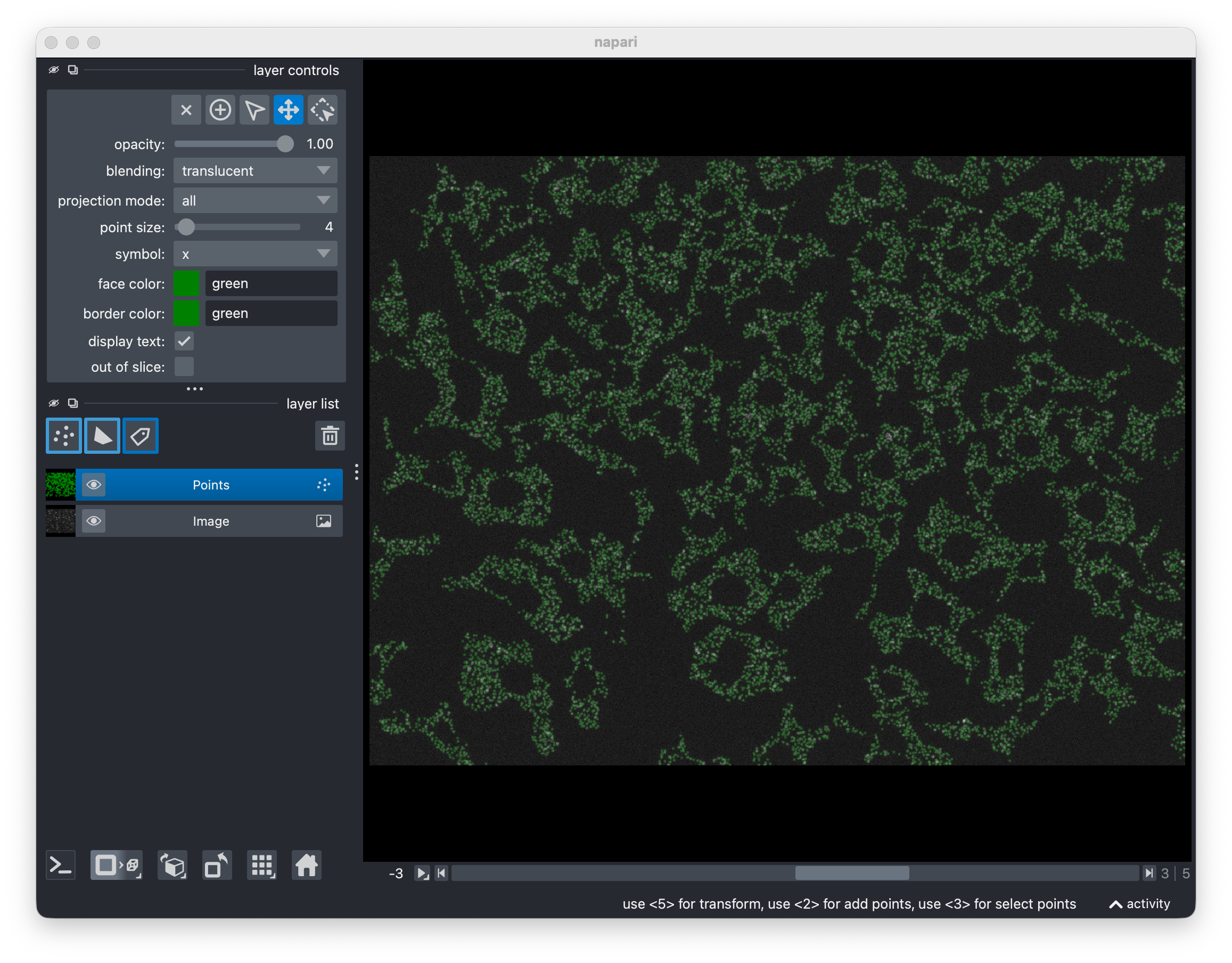Click the delete selected points button
Screen dimensions: 1232x963
click(186, 110)
